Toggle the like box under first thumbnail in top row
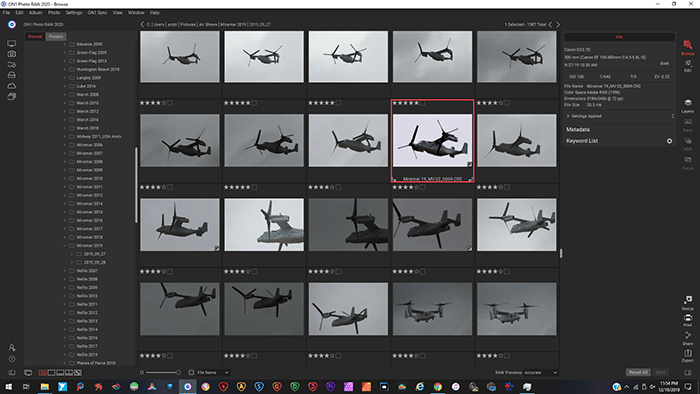Image resolution: width=700 pixels, height=394 pixels. coord(170,103)
